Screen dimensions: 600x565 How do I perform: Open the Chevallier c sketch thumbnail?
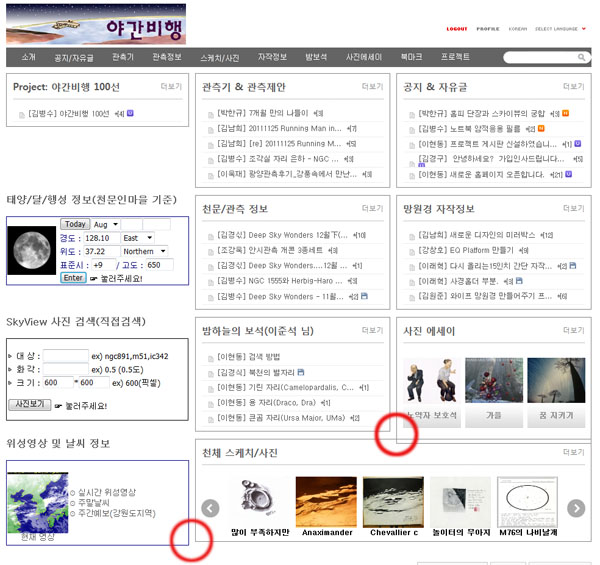[x=392, y=498]
